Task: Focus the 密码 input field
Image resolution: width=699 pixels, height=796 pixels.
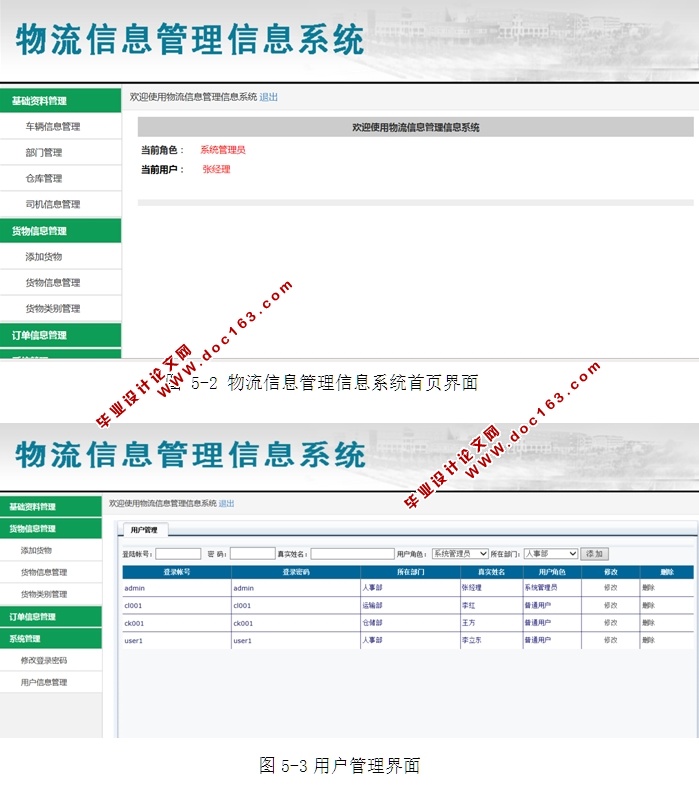Action: 253,554
